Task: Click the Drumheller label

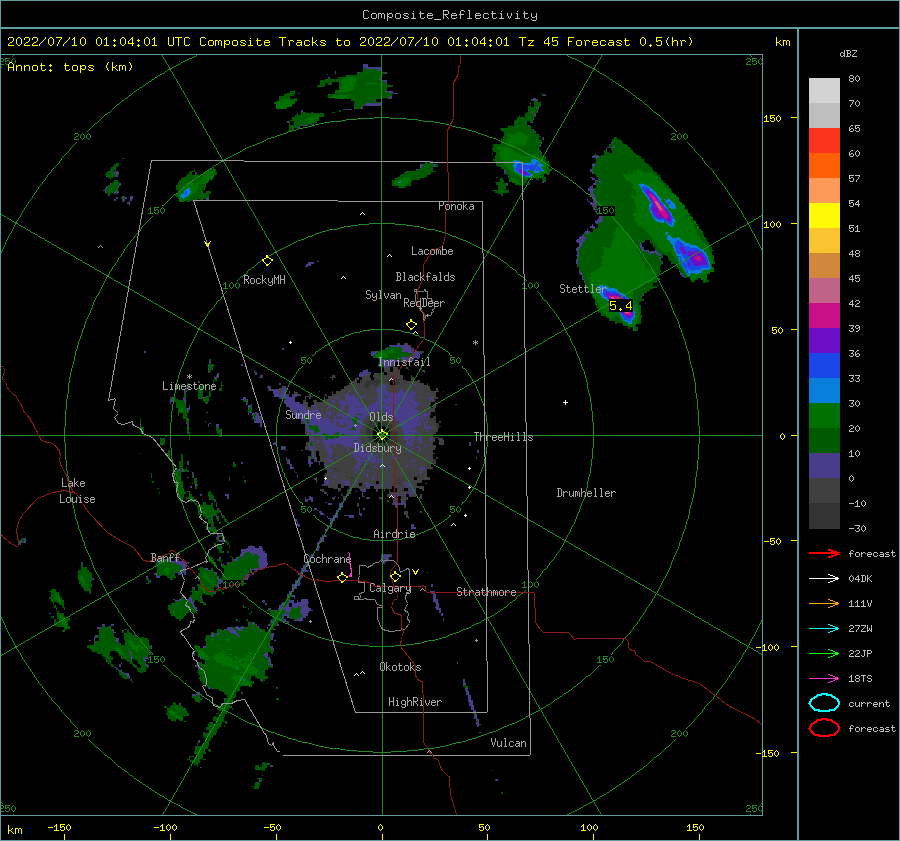Action: [x=586, y=493]
